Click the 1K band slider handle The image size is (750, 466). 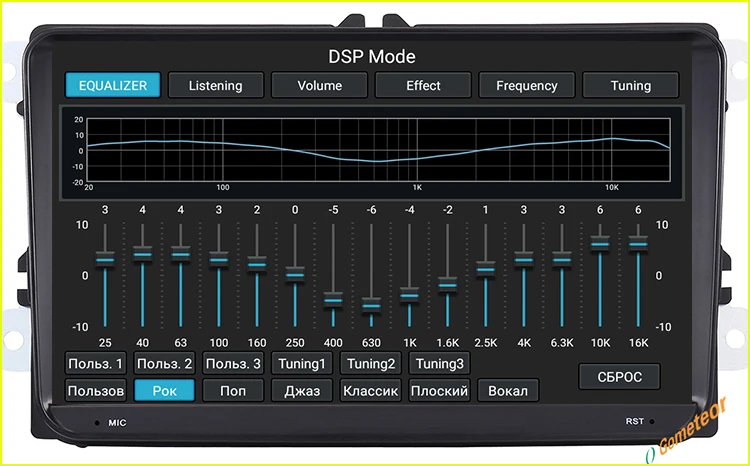[x=409, y=295]
